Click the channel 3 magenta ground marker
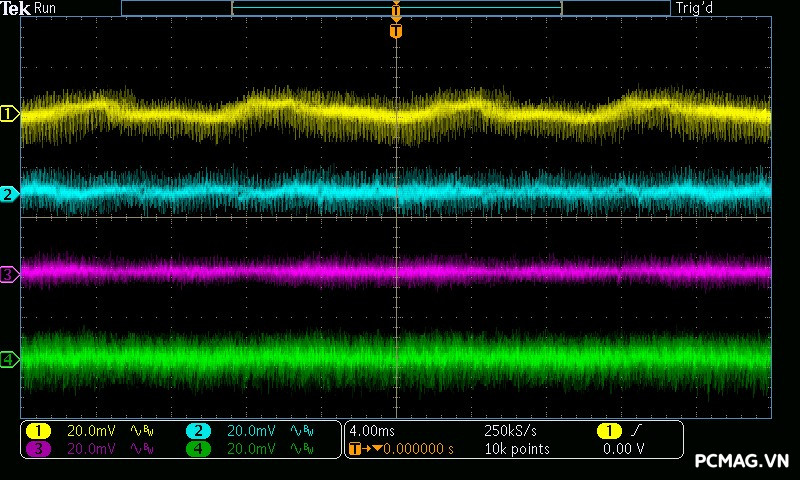This screenshot has width=800, height=480. pyautogui.click(x=9, y=273)
